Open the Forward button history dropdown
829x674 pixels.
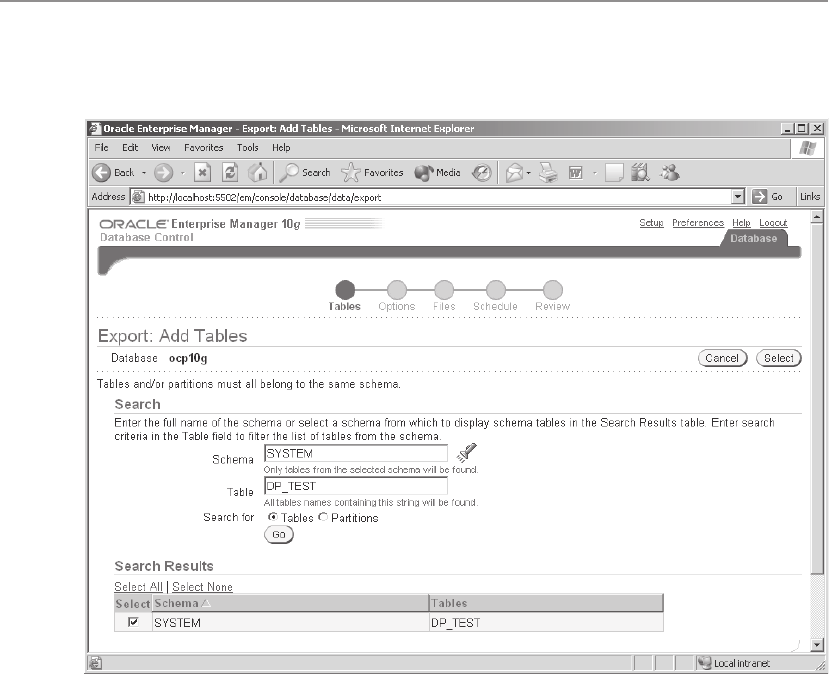pyautogui.click(x=182, y=173)
